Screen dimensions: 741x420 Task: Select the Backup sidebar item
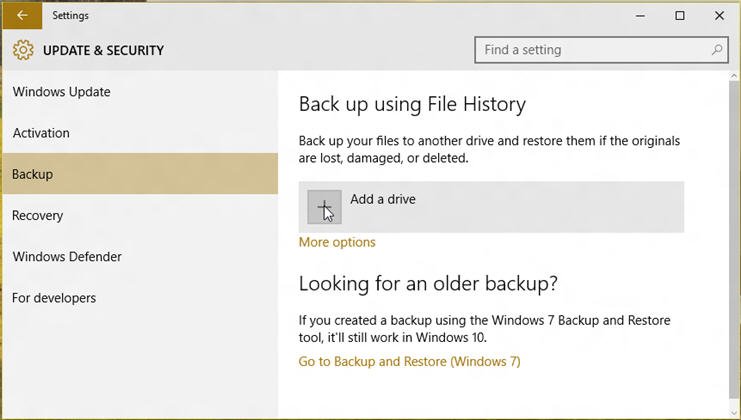(33, 174)
